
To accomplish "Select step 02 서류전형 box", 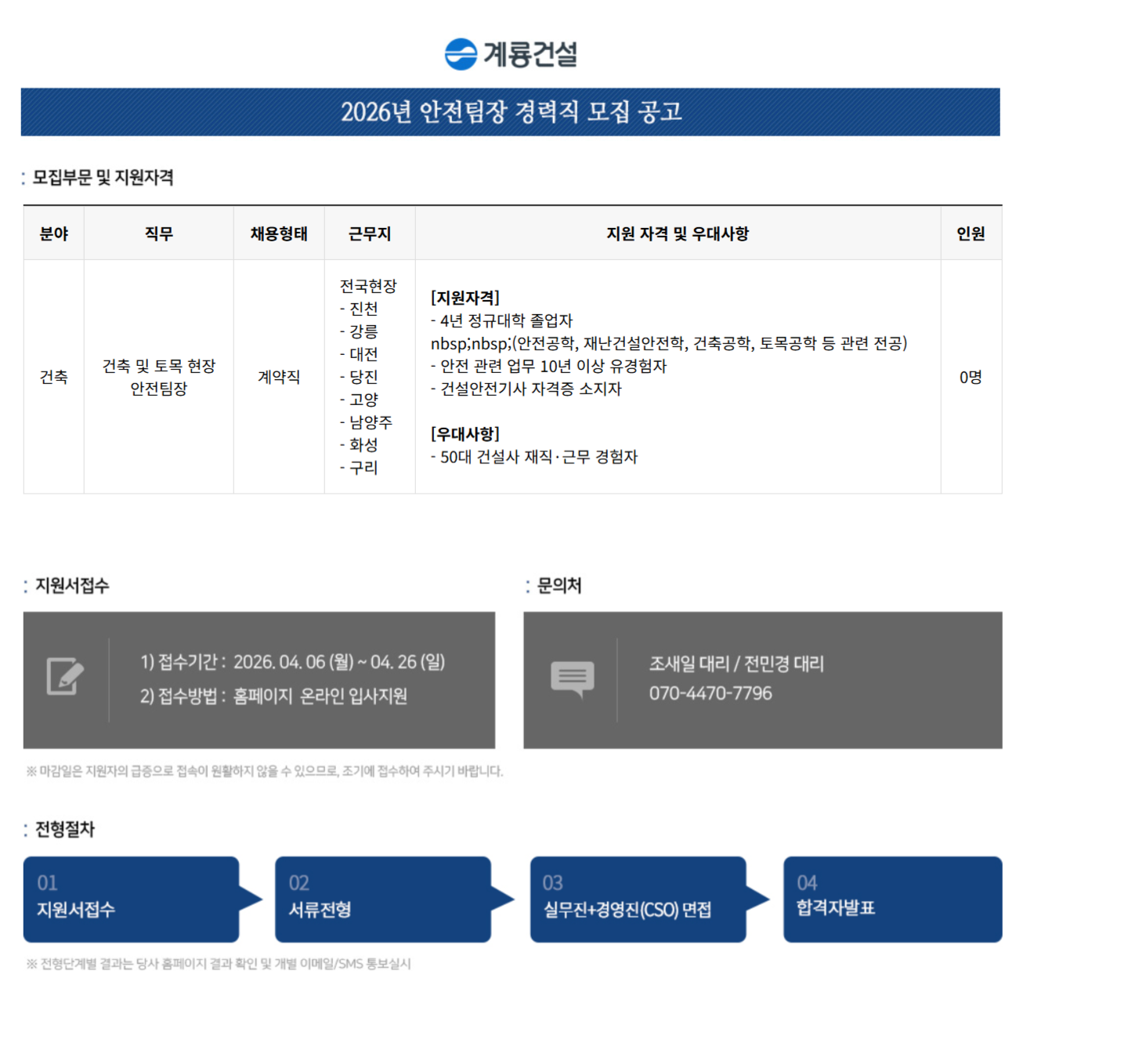I will coord(382,899).
